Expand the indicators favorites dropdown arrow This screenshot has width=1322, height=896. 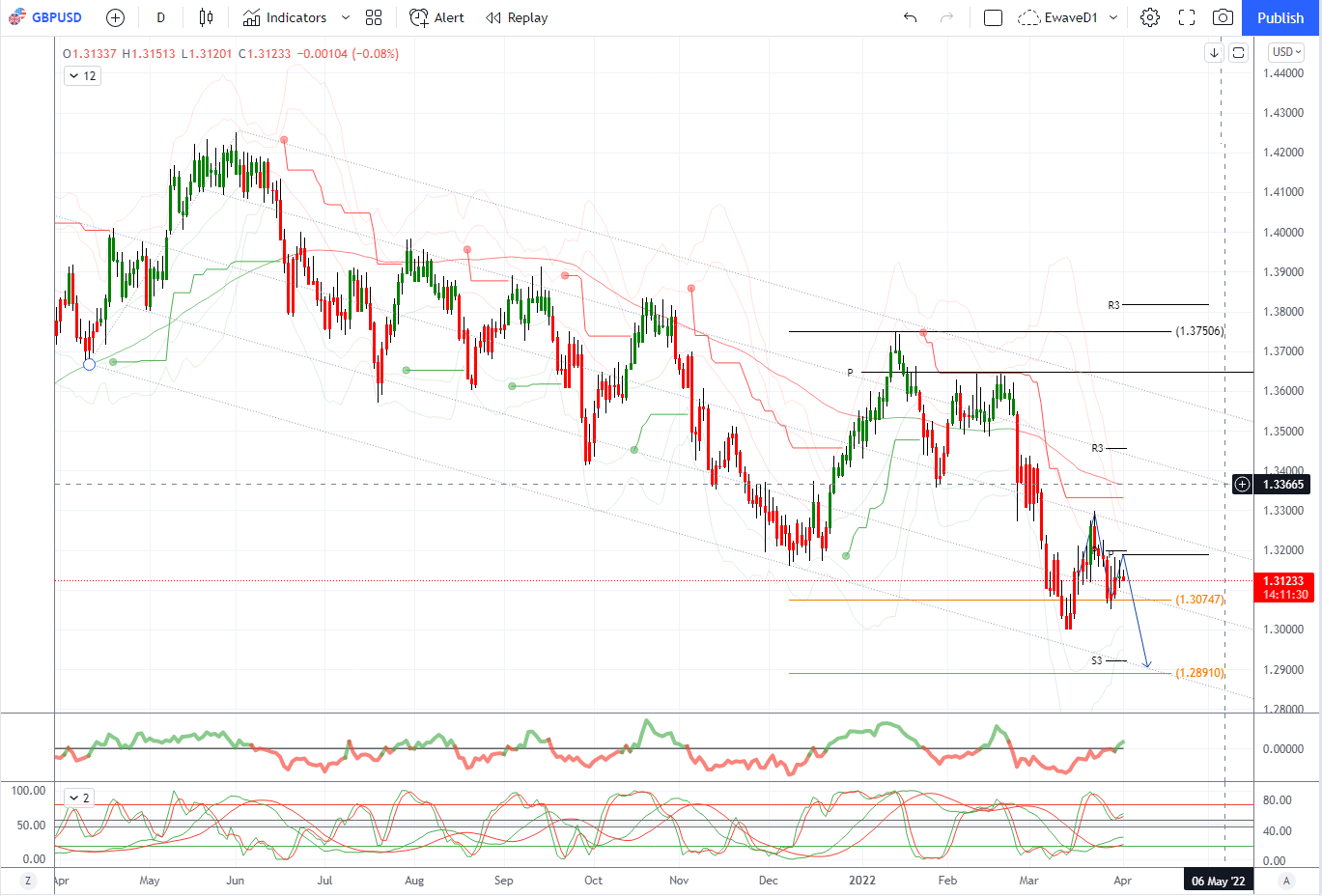tap(346, 17)
